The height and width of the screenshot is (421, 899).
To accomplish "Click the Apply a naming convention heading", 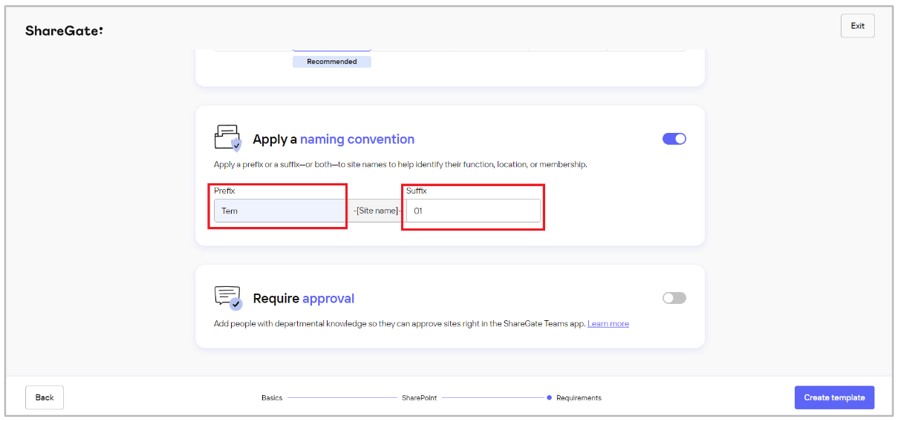I will click(334, 139).
